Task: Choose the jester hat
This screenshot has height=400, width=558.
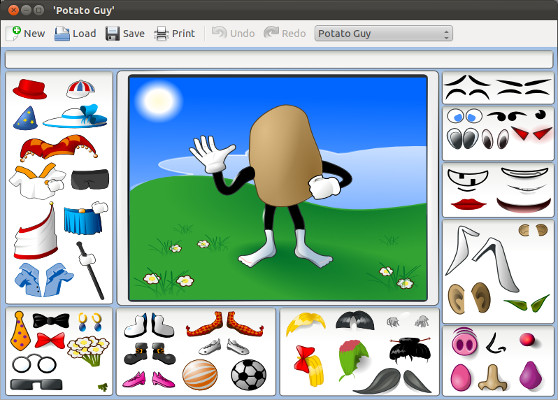Action: click(58, 147)
